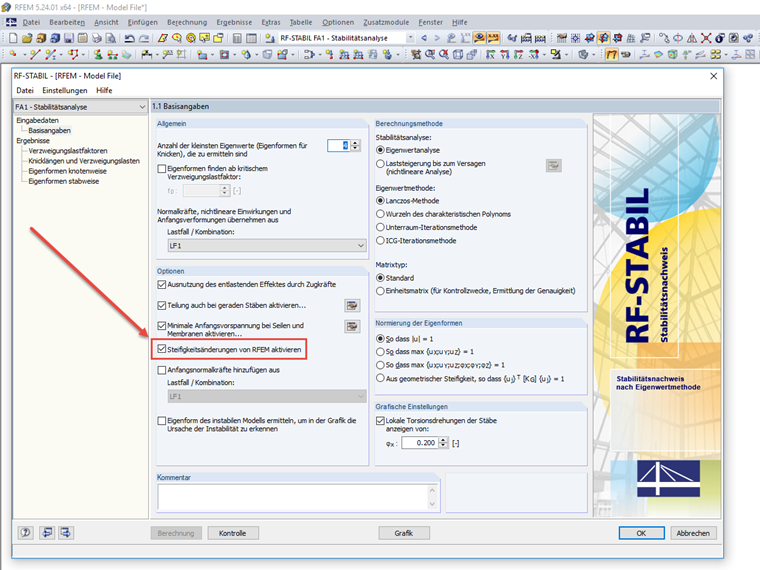Open the Einstellungen menu in RF-STABIL dialog
The height and width of the screenshot is (570, 760).
[65, 91]
